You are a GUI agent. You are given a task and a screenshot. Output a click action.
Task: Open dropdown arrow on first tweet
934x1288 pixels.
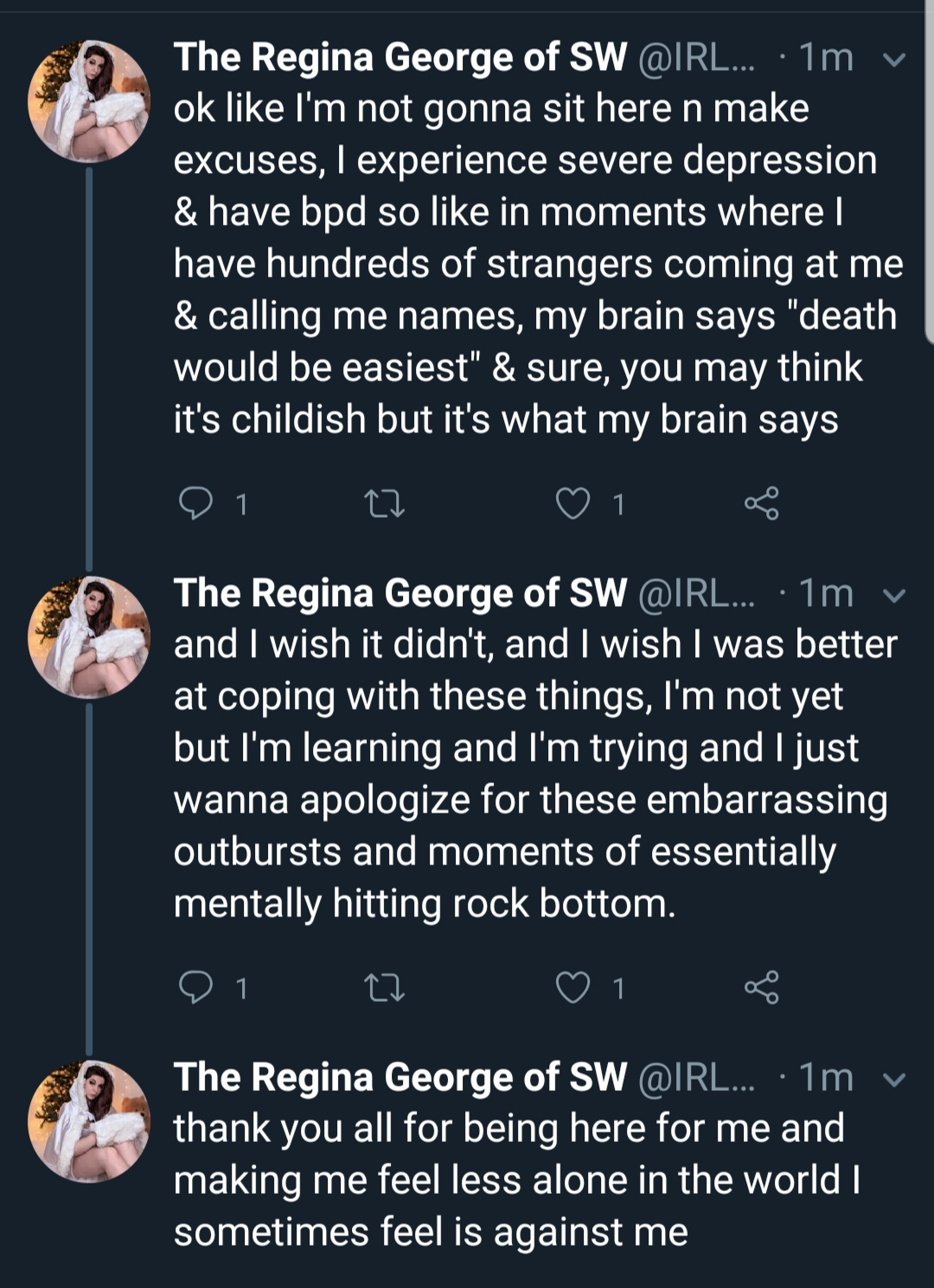[x=895, y=60]
